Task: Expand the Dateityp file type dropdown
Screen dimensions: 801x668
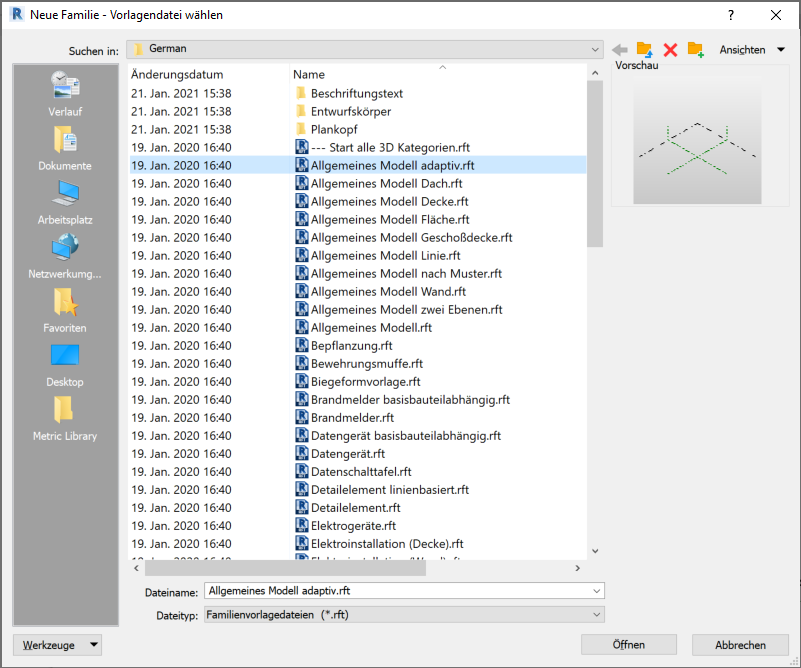Action: [596, 614]
